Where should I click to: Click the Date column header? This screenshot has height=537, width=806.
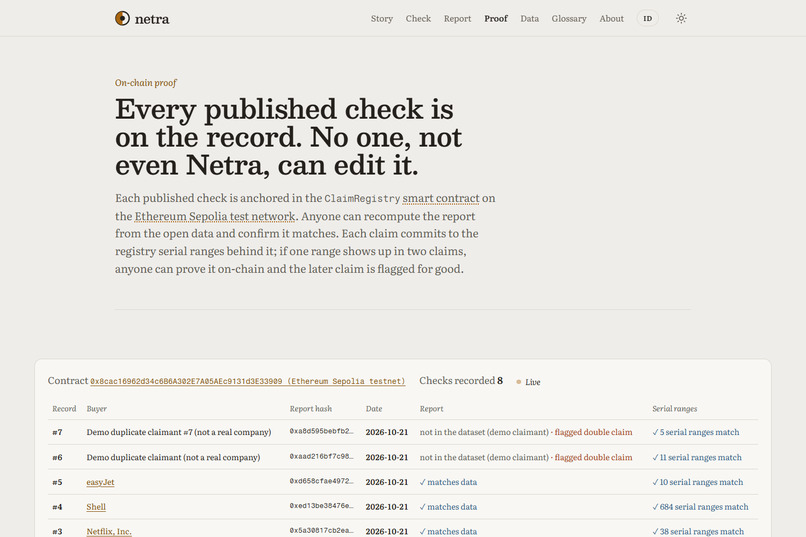click(x=374, y=409)
